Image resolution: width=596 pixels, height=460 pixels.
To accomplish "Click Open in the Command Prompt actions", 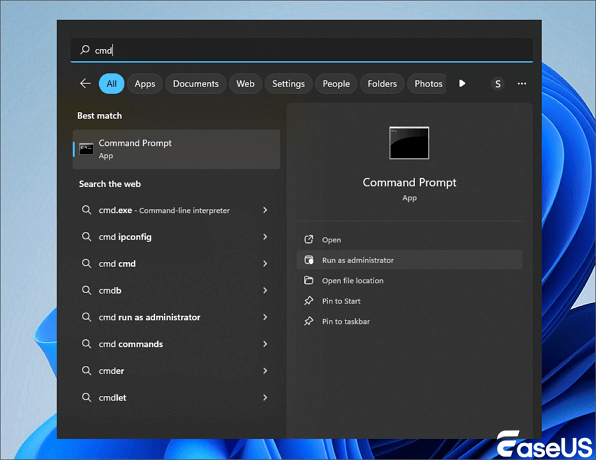I will 409,240.
